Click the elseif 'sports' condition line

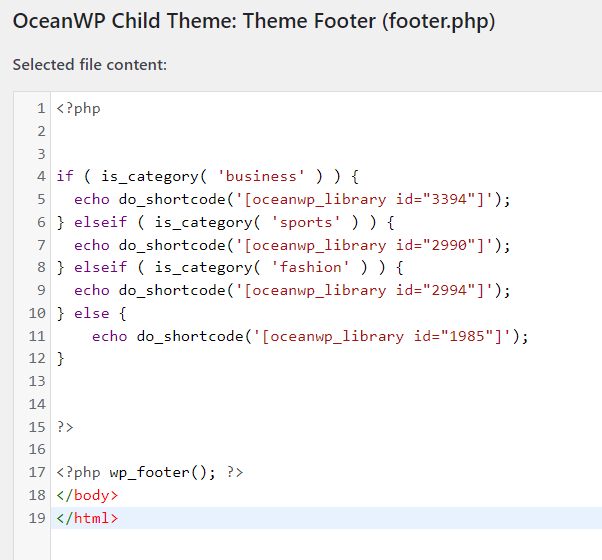[225, 222]
